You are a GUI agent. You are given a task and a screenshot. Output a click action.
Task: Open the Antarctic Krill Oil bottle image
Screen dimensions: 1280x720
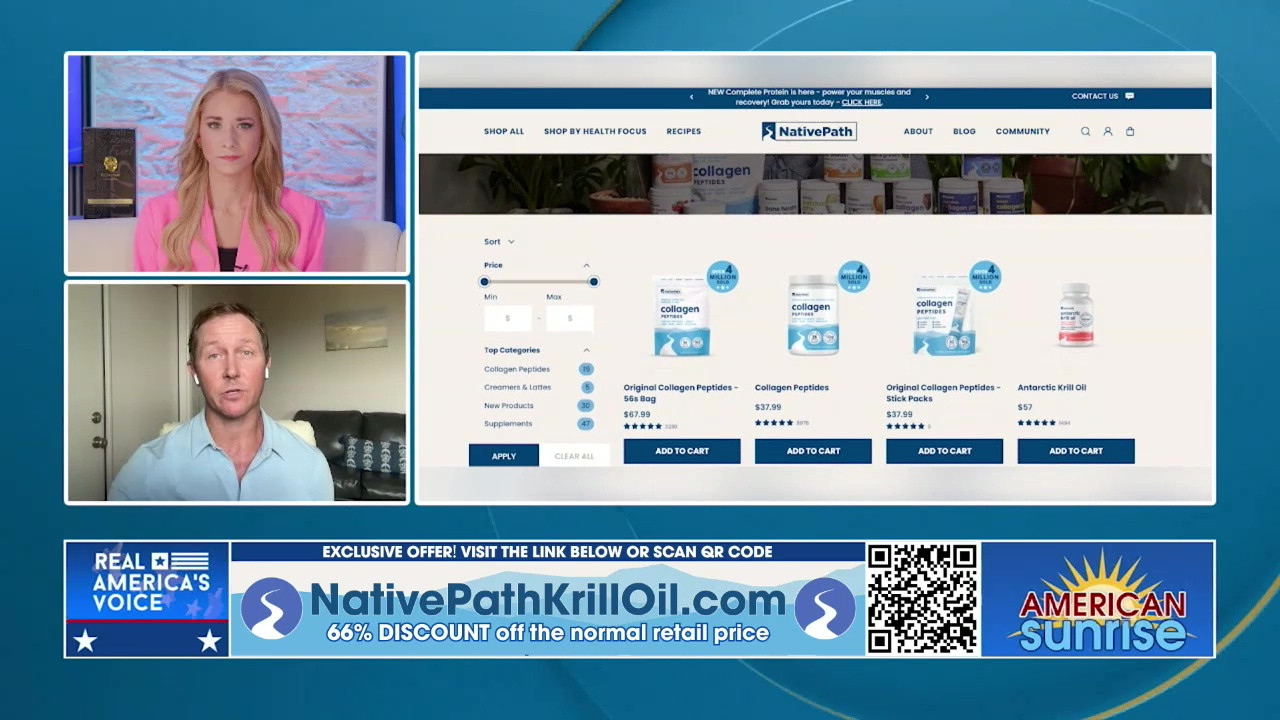[x=1076, y=315]
